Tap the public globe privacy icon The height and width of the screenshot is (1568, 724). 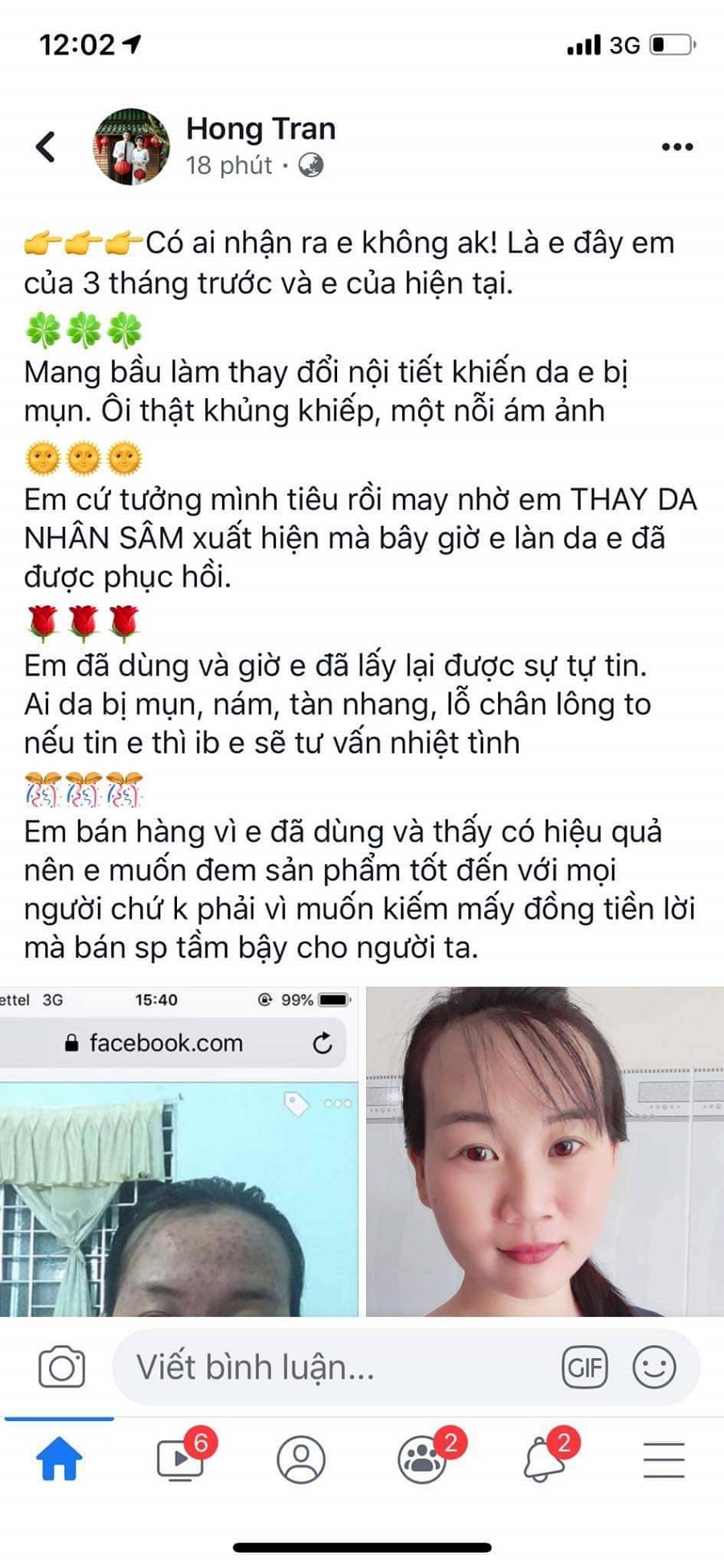(311, 166)
